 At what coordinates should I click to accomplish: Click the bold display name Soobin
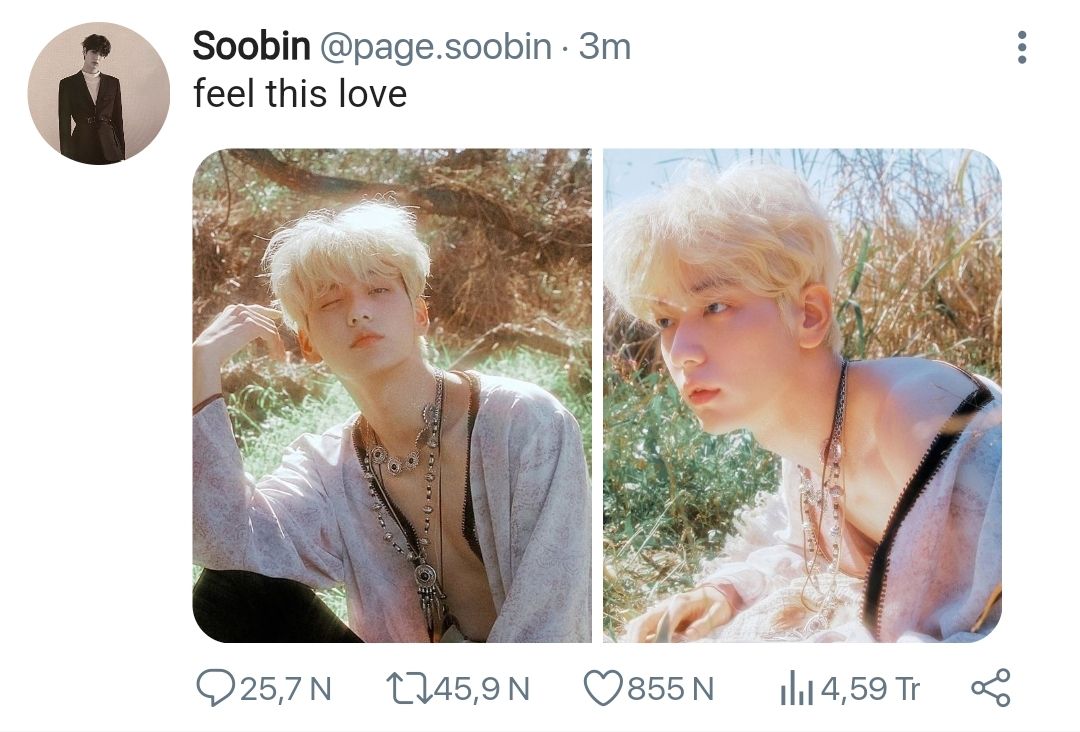tap(251, 46)
